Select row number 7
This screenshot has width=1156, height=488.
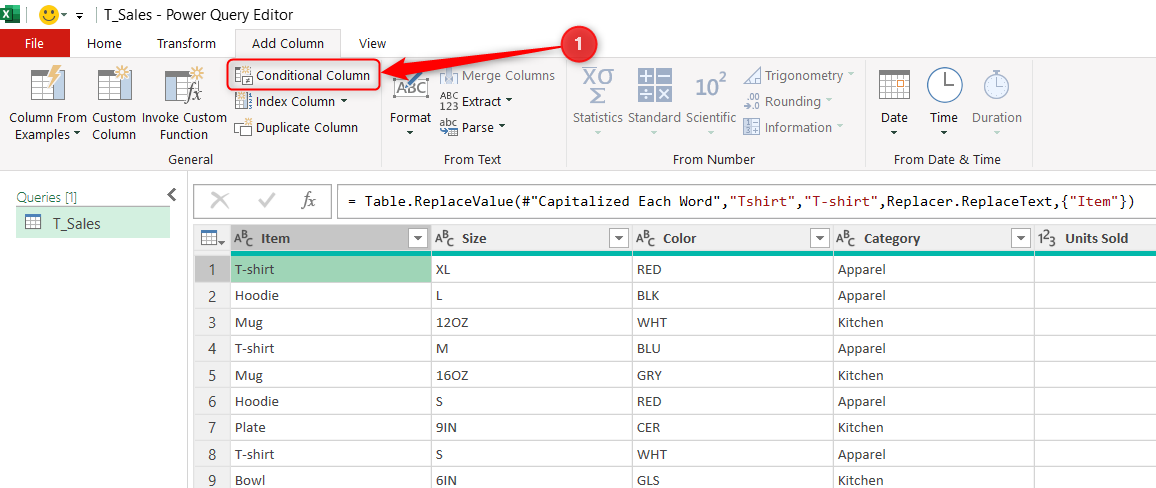(212, 428)
